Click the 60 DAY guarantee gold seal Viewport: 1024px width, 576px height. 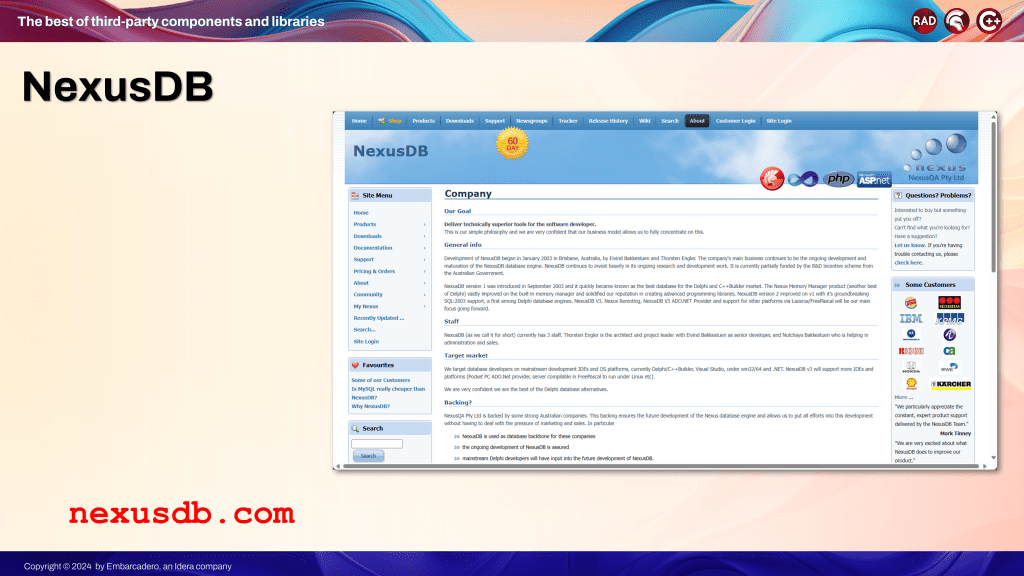[x=512, y=144]
